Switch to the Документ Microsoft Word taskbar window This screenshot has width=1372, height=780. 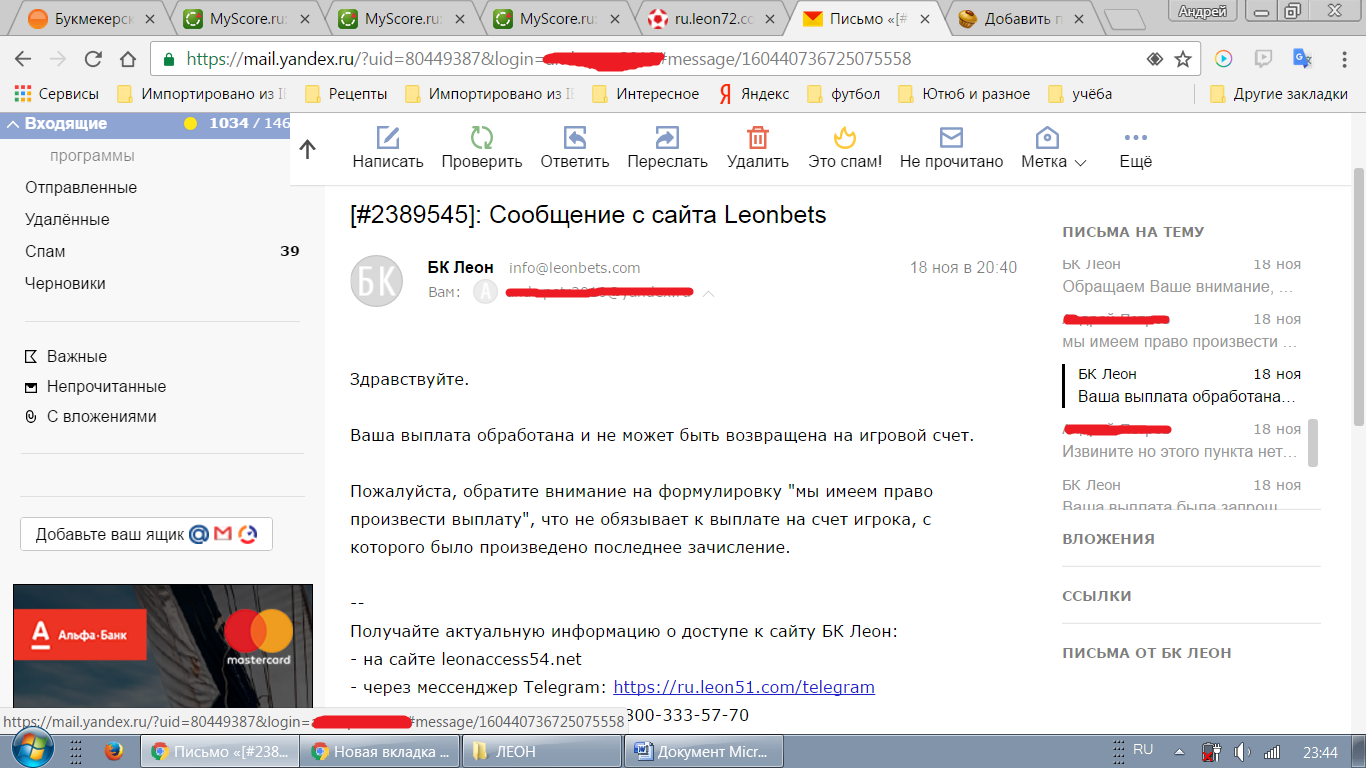click(702, 752)
